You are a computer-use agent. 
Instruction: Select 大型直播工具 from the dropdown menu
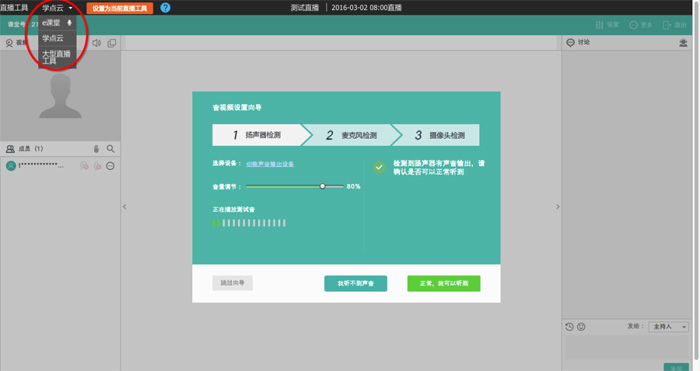click(57, 57)
